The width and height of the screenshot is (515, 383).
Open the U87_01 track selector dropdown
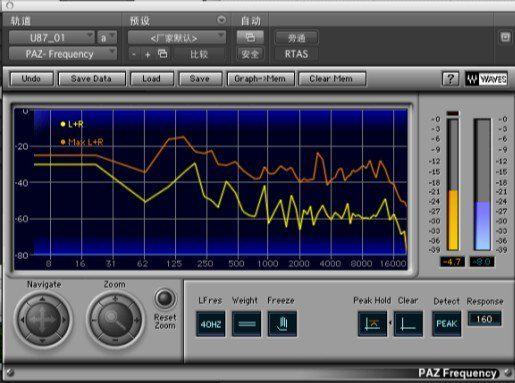click(x=51, y=38)
